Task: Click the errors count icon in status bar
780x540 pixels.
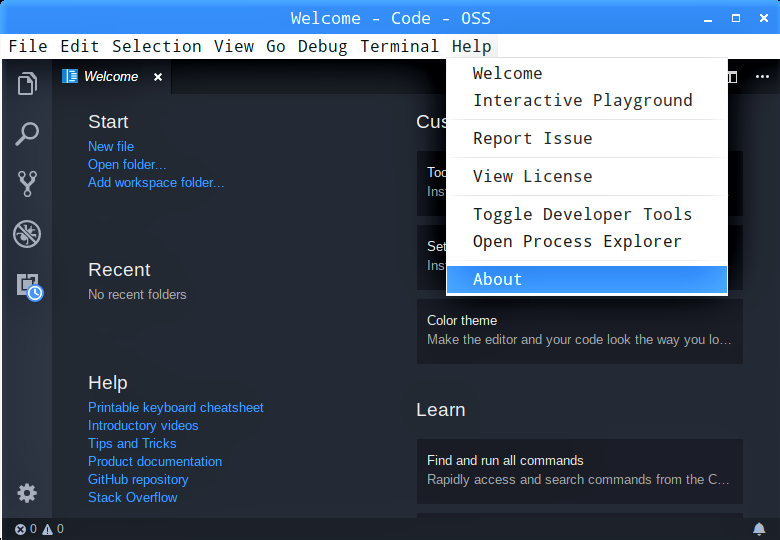Action: [20, 530]
